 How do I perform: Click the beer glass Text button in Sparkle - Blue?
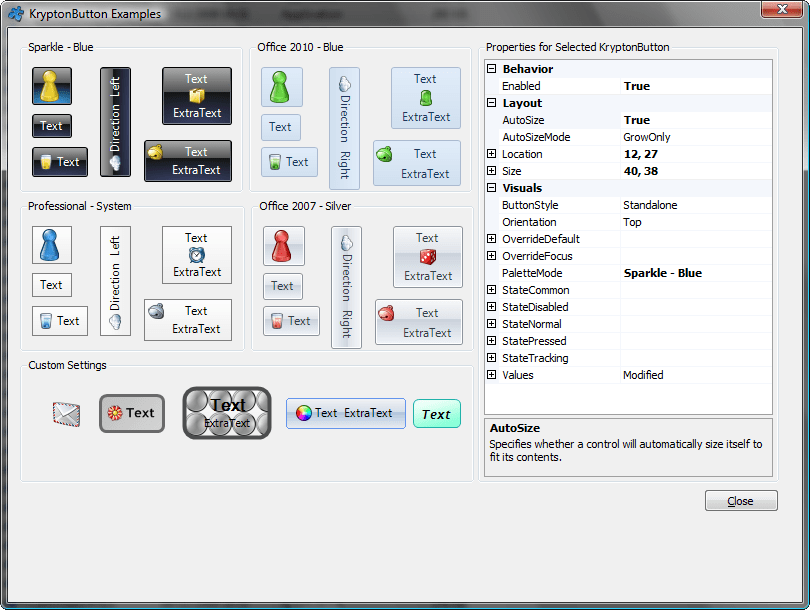(x=59, y=161)
